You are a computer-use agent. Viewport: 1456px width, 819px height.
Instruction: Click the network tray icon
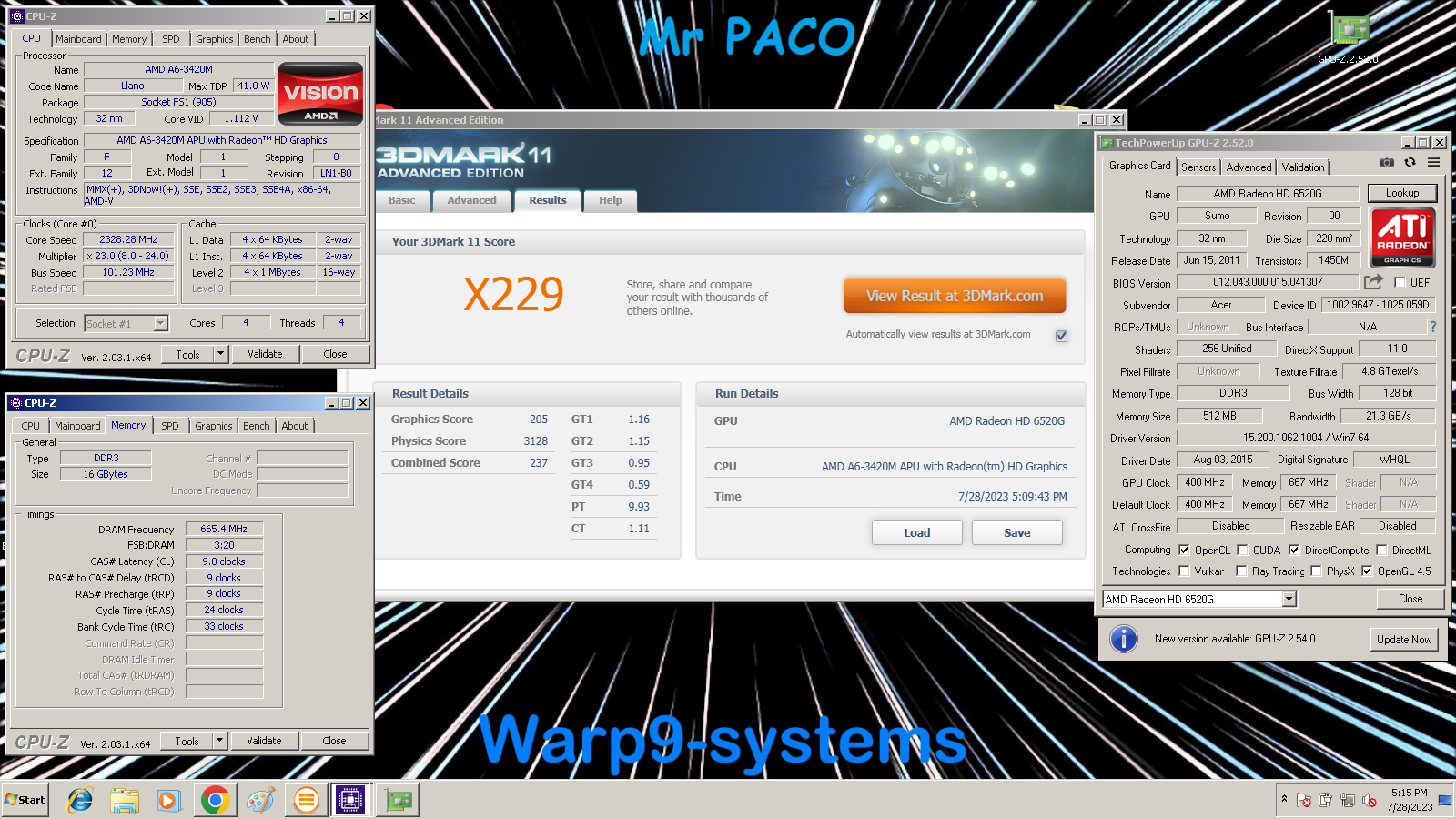(x=1348, y=801)
